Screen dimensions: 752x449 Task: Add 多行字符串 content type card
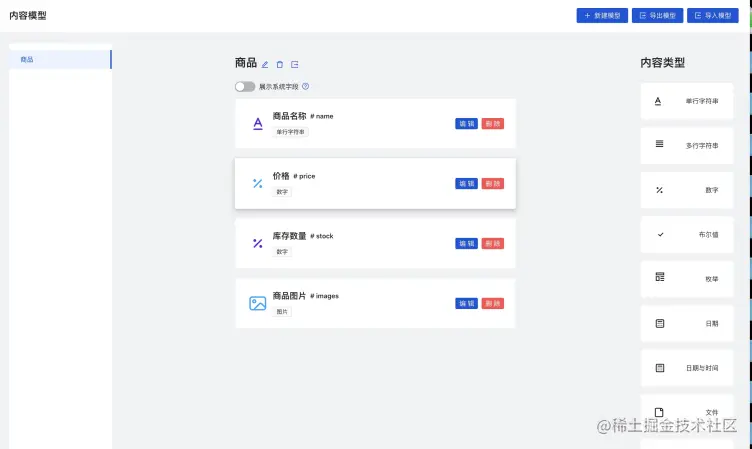pyautogui.click(x=687, y=146)
